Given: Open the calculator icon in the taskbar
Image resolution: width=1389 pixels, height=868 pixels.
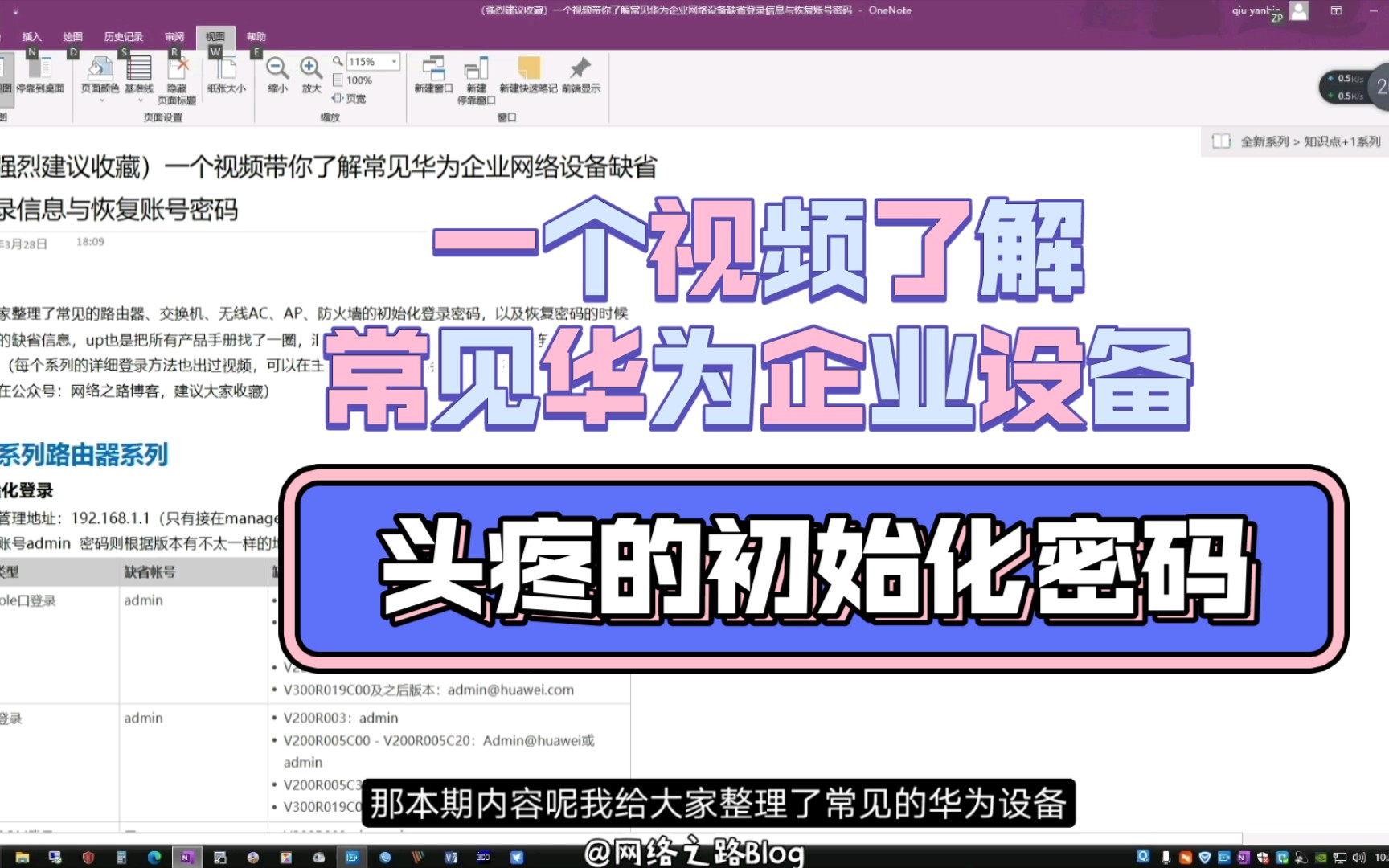Looking at the screenshot, I should tap(121, 858).
